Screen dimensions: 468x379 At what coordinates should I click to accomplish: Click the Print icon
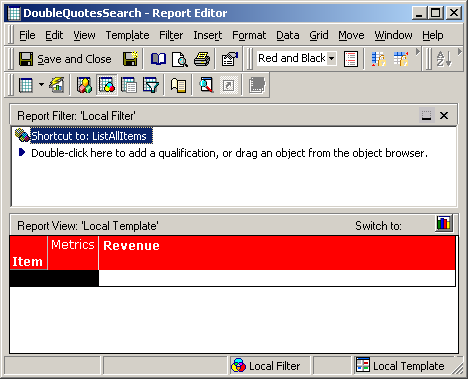(202, 59)
